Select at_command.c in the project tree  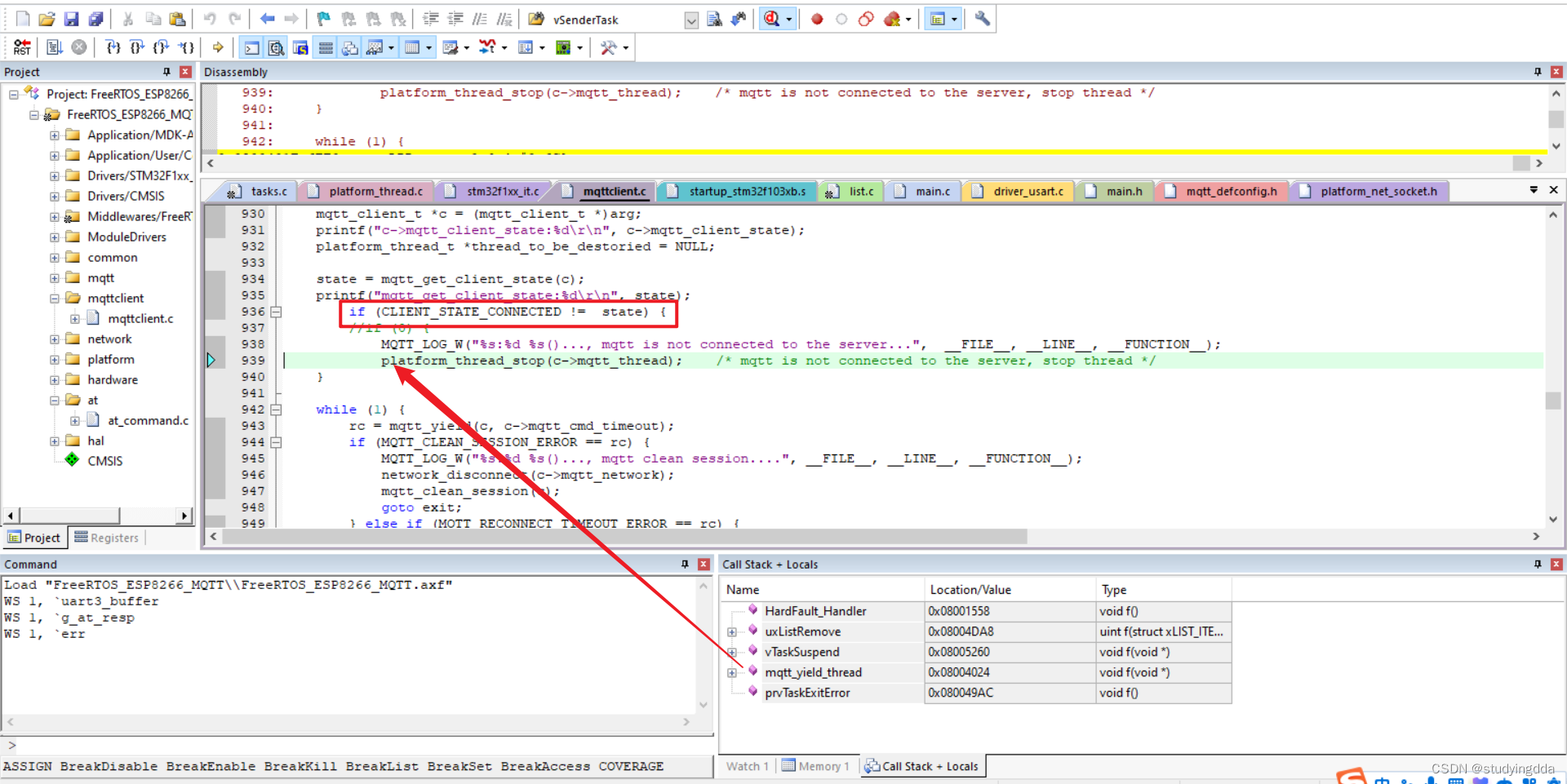click(x=148, y=420)
